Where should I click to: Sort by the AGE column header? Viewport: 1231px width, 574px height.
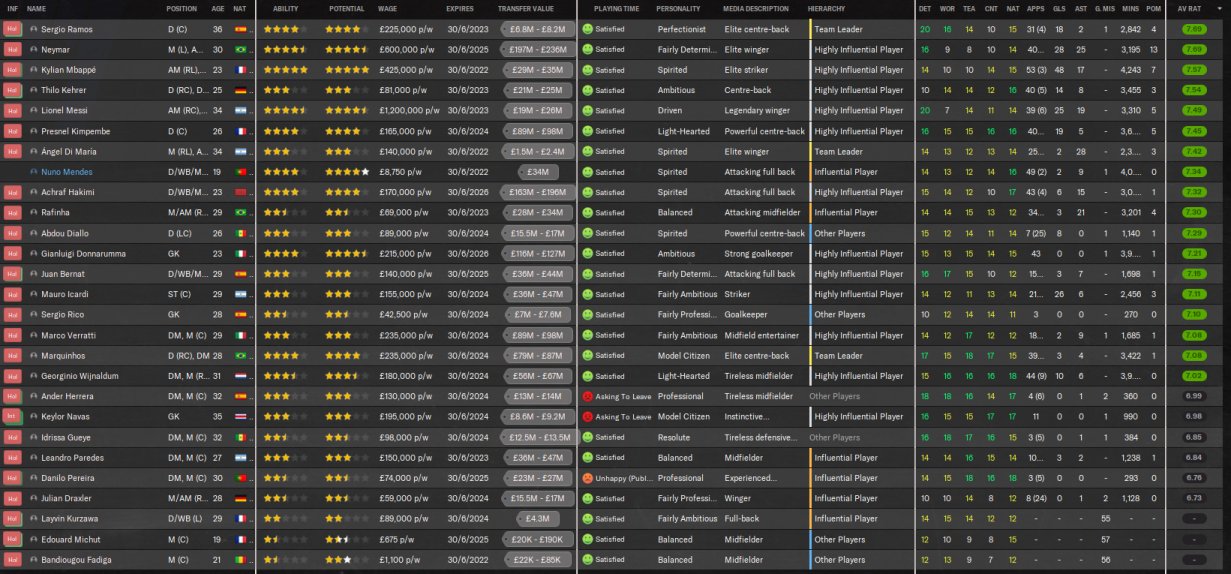(x=218, y=9)
